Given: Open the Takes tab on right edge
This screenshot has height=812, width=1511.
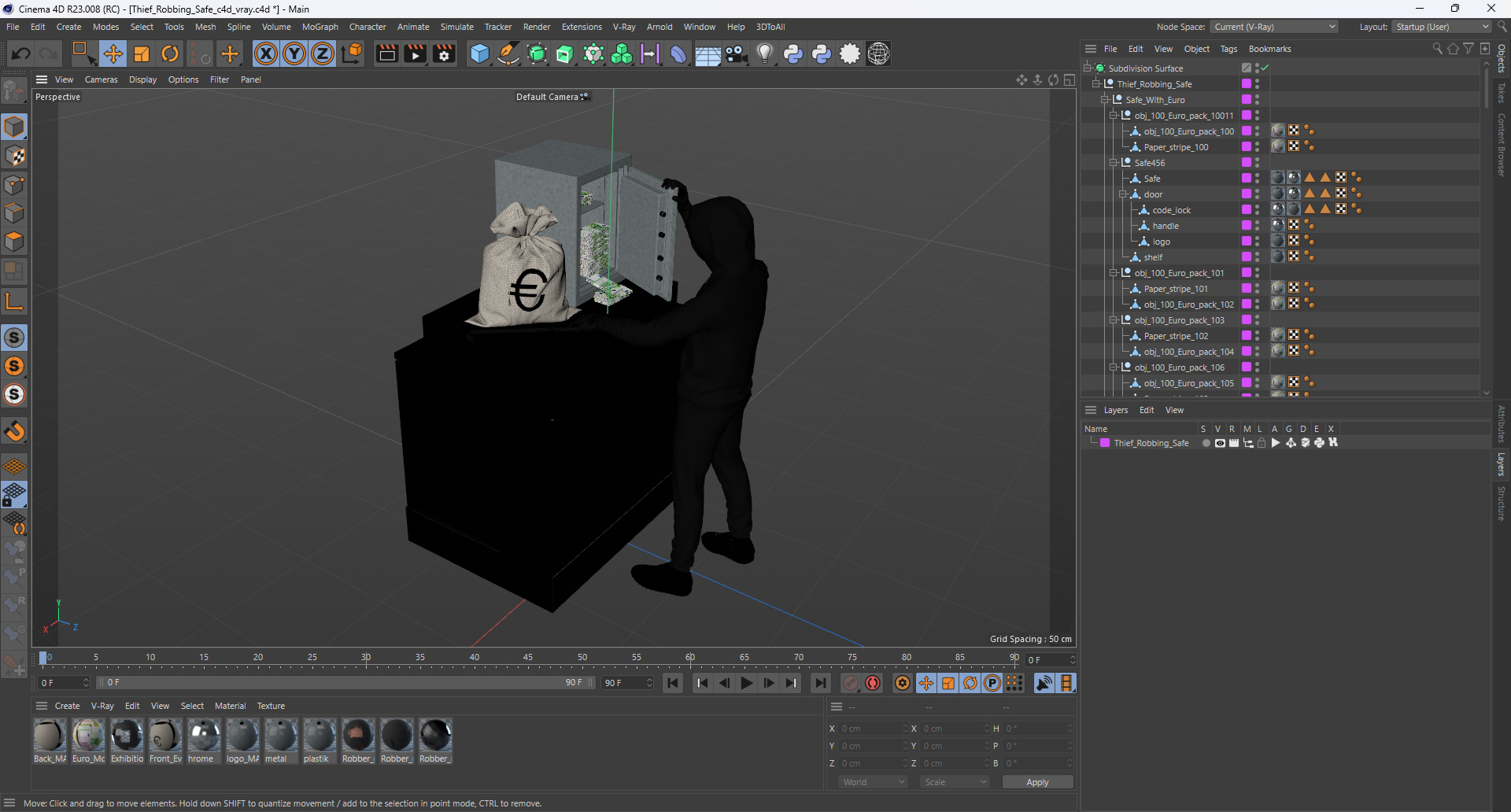Looking at the screenshot, I should (x=1502, y=92).
